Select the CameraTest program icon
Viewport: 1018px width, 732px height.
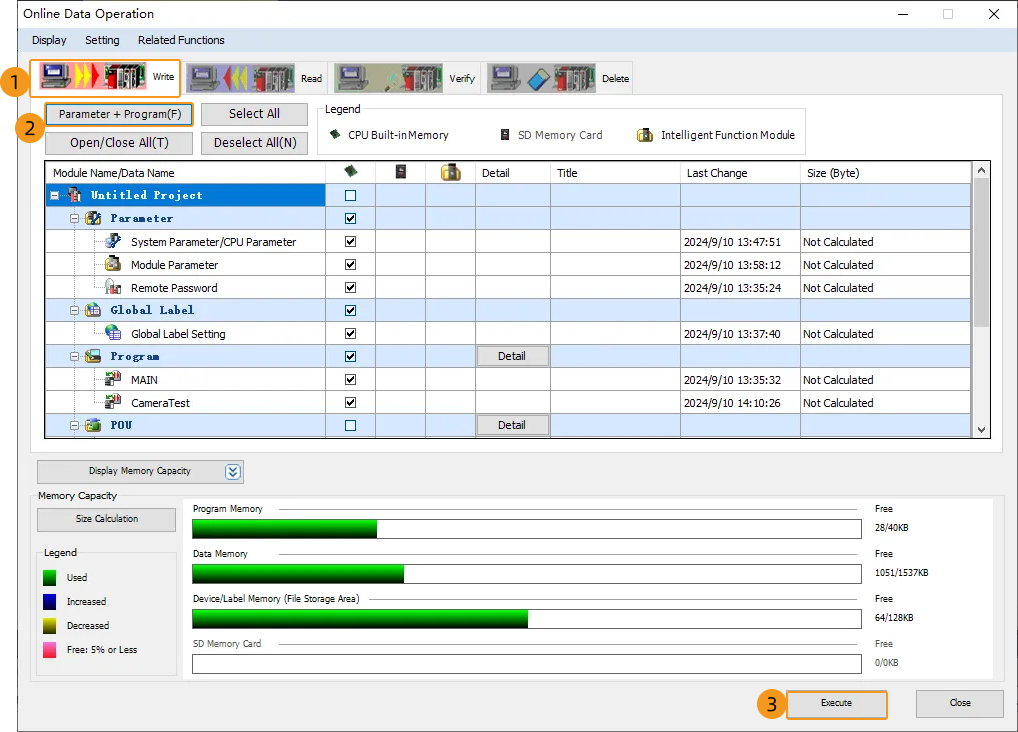pyautogui.click(x=113, y=403)
